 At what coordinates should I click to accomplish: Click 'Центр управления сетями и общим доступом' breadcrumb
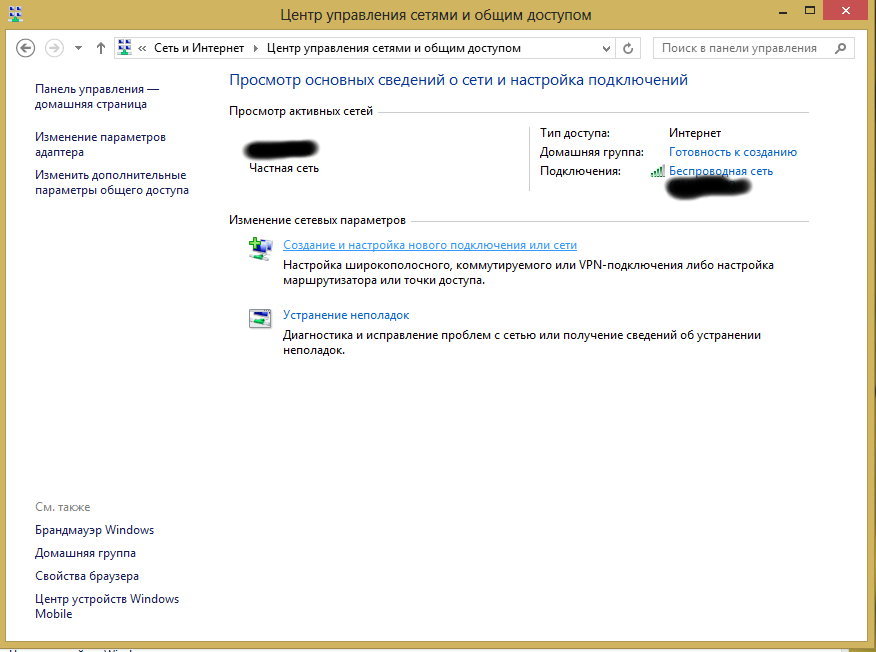pos(393,48)
